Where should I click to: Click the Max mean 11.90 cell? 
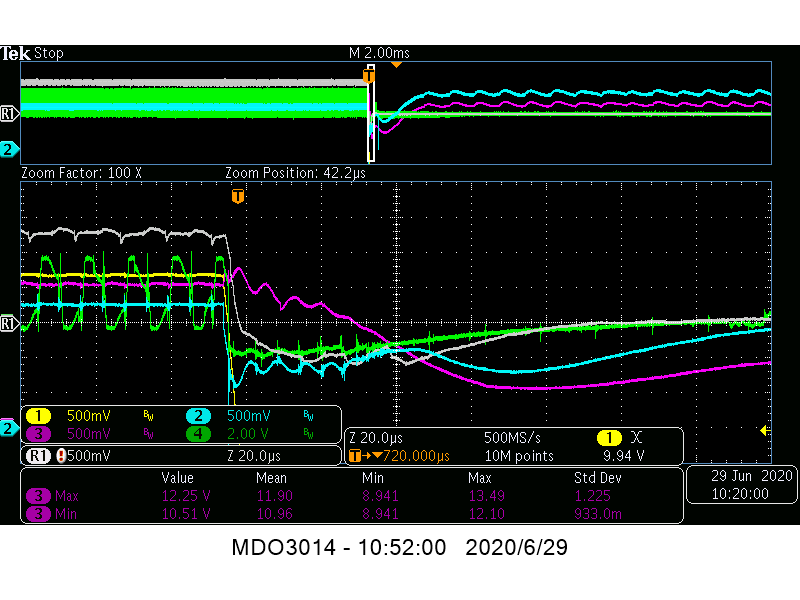(274, 496)
